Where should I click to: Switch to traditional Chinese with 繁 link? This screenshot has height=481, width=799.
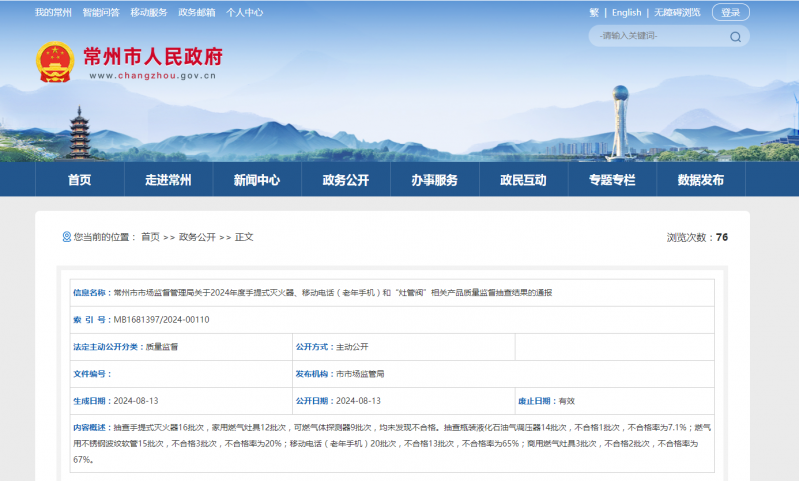(594, 13)
